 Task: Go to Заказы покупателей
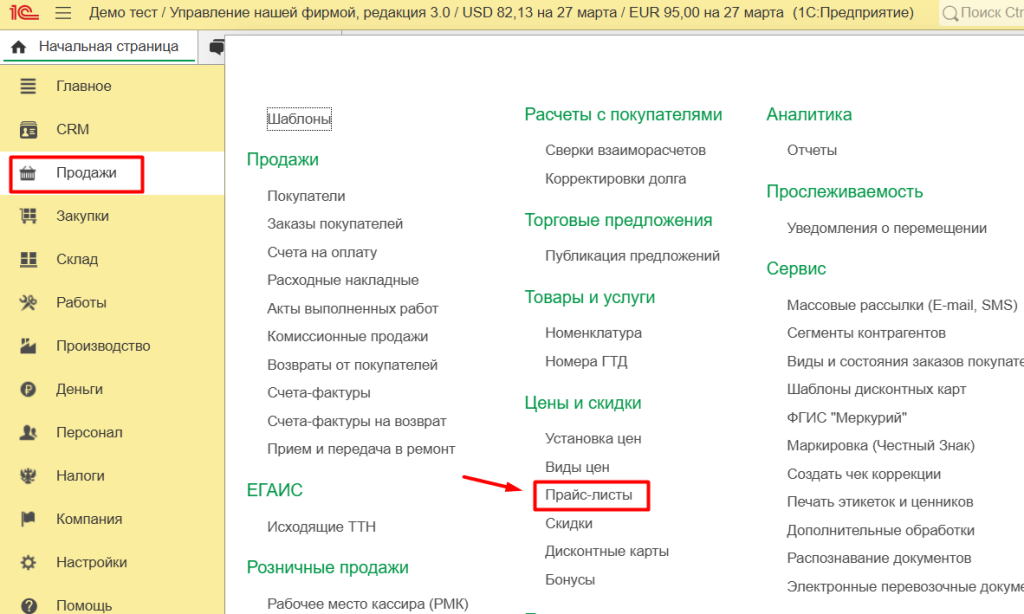[x=335, y=224]
